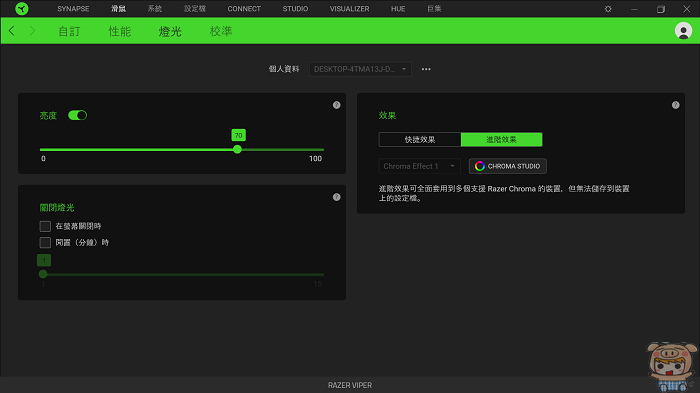This screenshot has width=700, height=393.
Task: Open the SYNAPSE top menu tab
Action: [73, 9]
